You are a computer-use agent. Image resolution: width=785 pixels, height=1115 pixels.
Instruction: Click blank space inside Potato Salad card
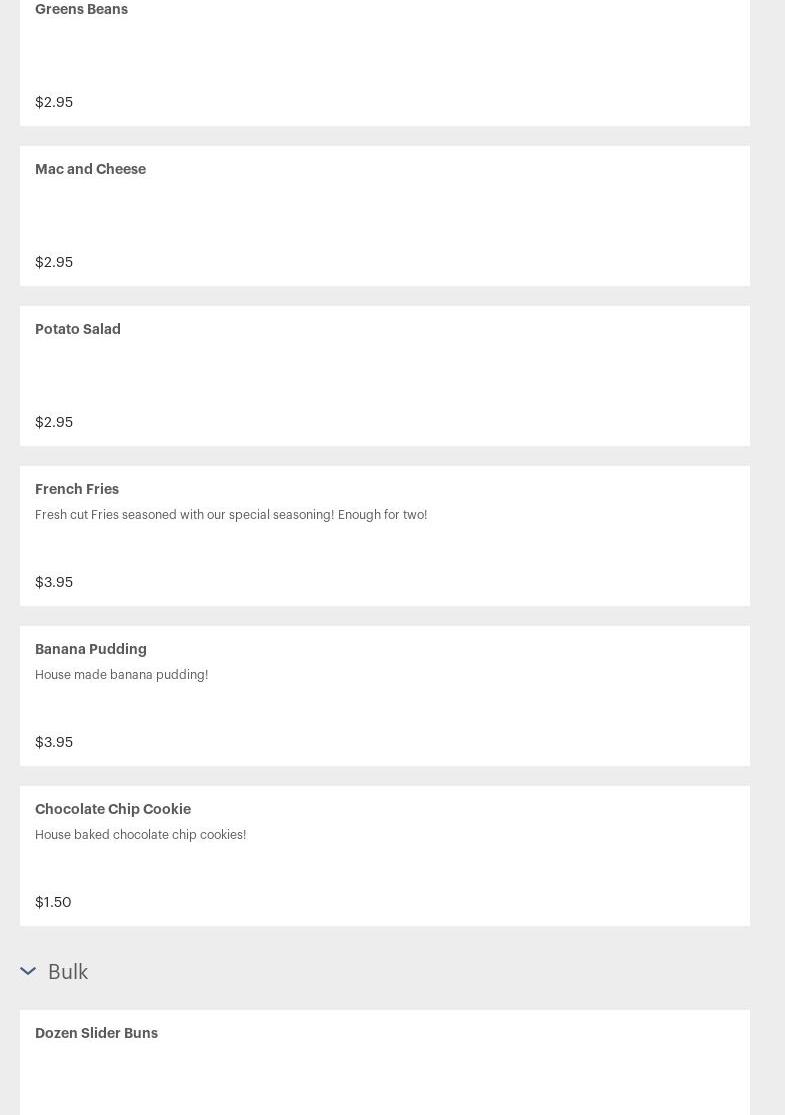(450, 377)
